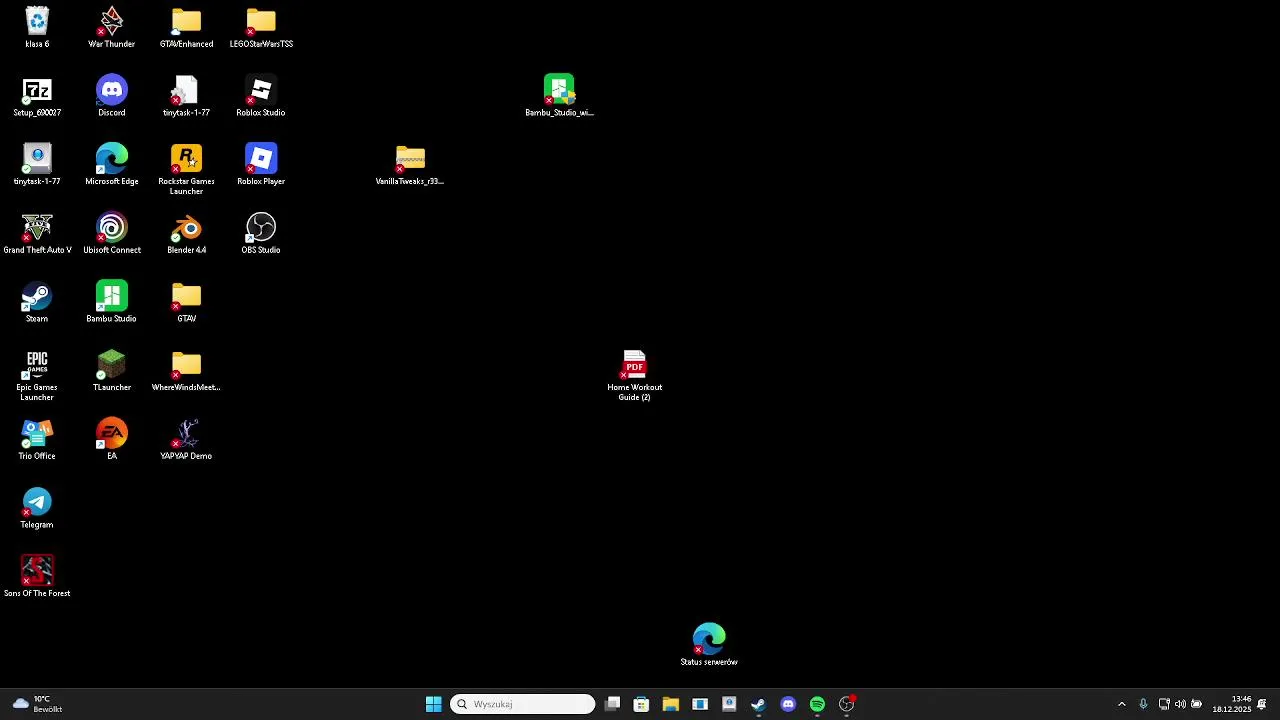Screen dimensions: 1280x720
Task: Open Roblox Studio shortcut
Action: [x=261, y=96]
